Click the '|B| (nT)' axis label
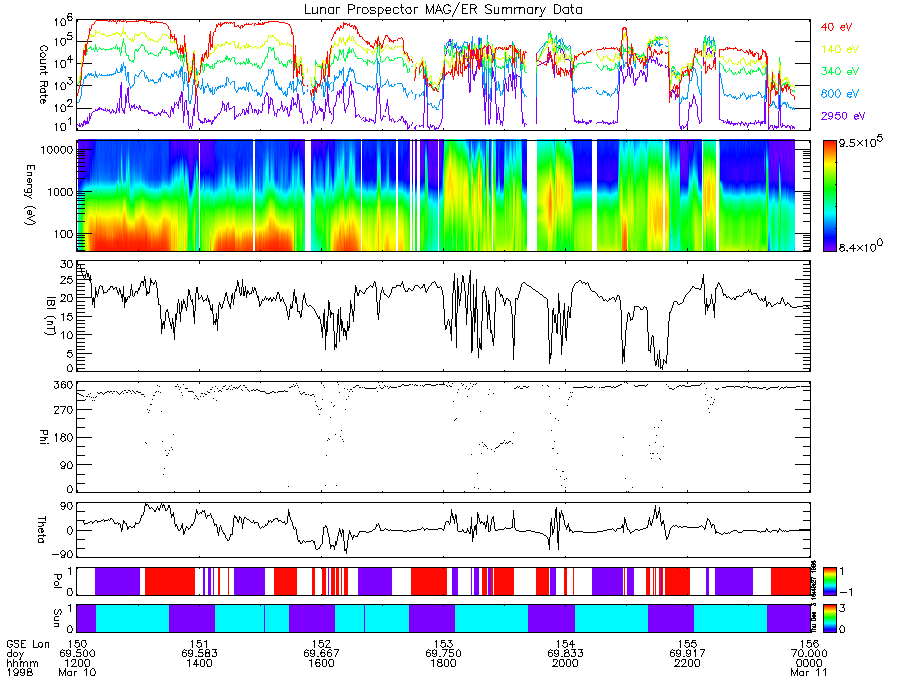Image resolution: width=900 pixels, height=700 pixels. (x=50, y=315)
